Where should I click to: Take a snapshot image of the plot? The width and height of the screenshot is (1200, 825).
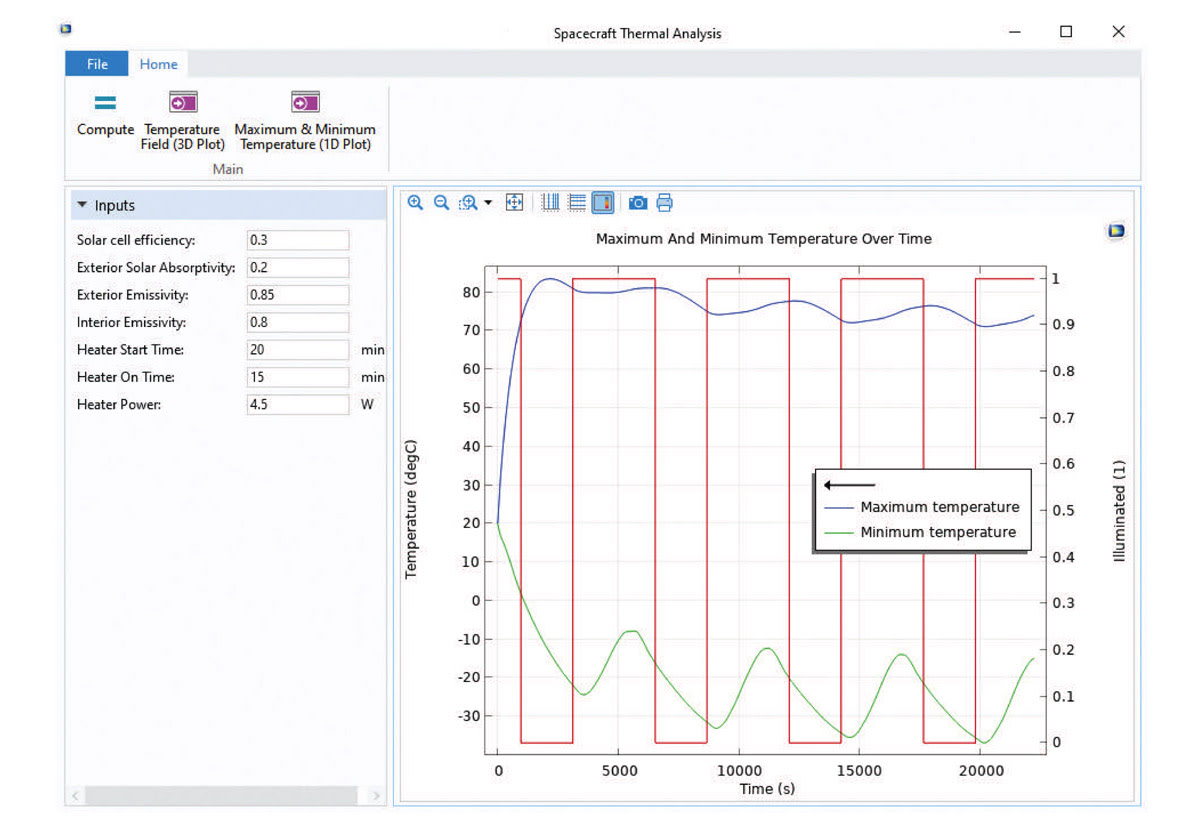pyautogui.click(x=638, y=203)
